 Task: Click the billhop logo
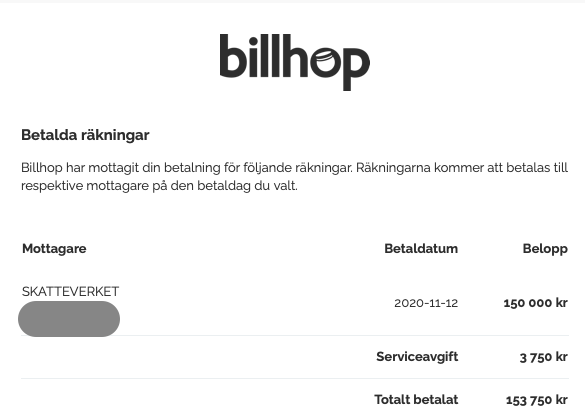coord(295,62)
